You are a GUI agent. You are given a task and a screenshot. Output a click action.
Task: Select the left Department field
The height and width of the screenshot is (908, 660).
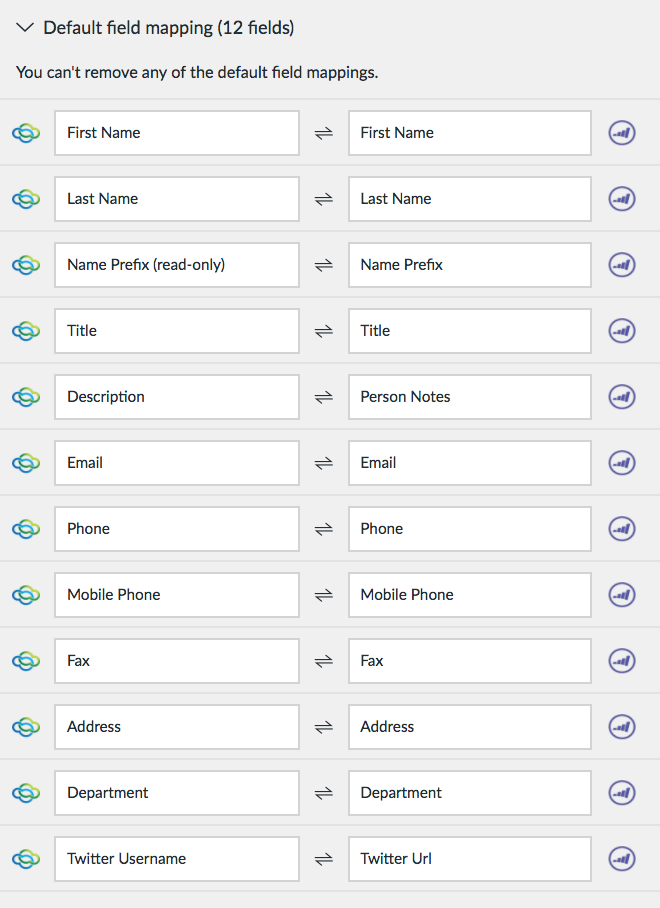tap(177, 793)
